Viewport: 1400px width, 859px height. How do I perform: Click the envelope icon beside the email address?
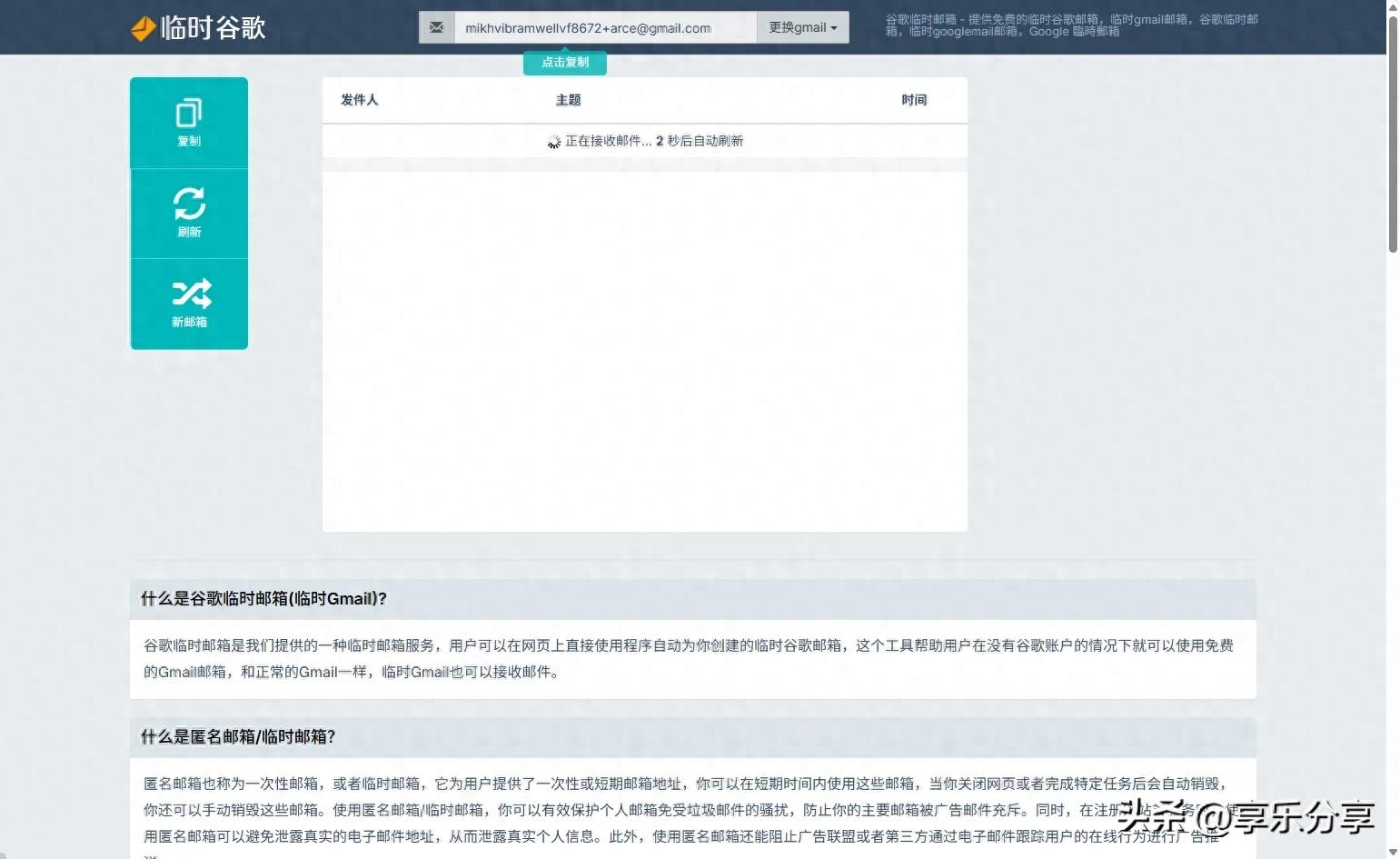[437, 27]
